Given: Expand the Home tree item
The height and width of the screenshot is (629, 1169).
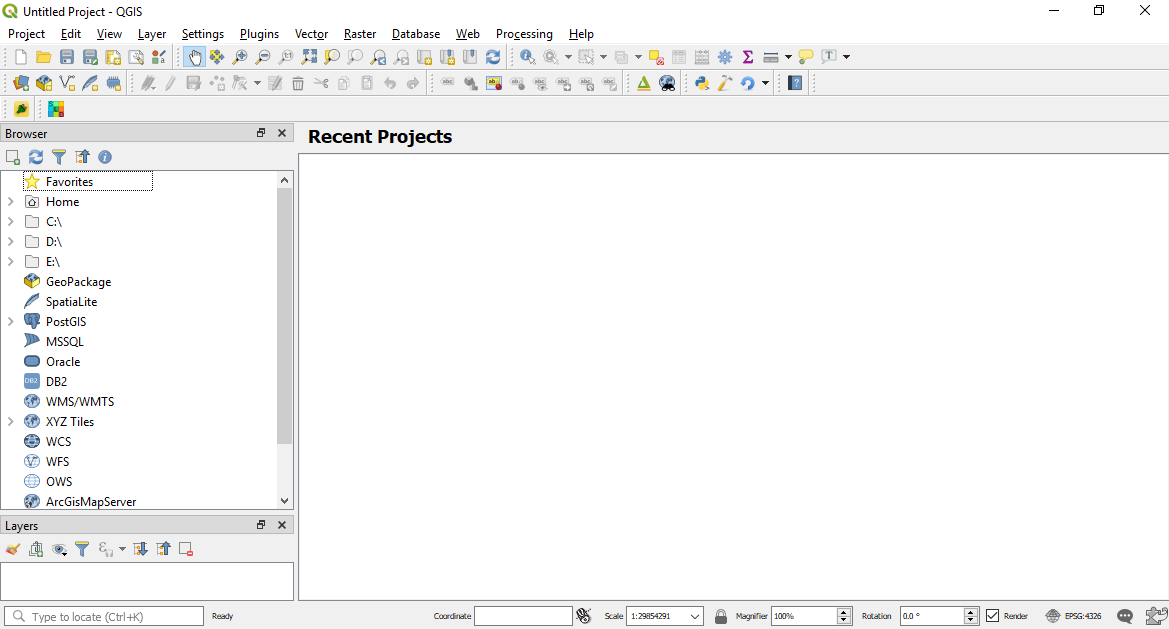Looking at the screenshot, I should point(11,202).
